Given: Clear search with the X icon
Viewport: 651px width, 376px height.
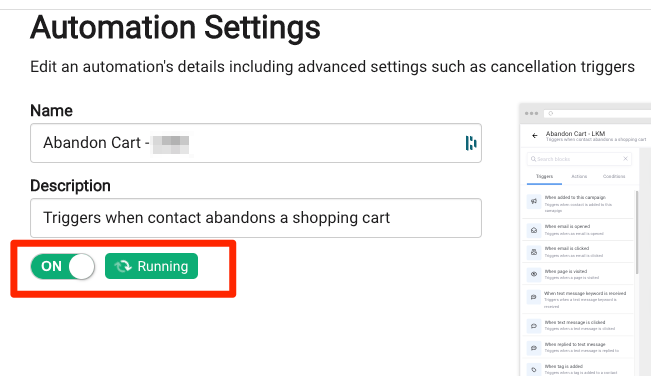Looking at the screenshot, I should (x=625, y=159).
